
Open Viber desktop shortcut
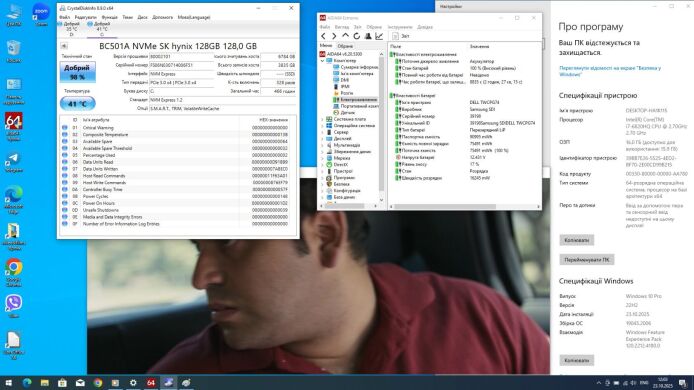(x=14, y=306)
